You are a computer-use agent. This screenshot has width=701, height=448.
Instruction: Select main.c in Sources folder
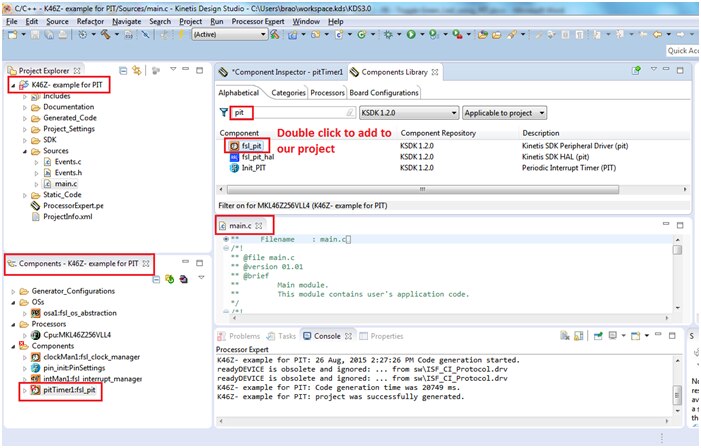coord(65,183)
